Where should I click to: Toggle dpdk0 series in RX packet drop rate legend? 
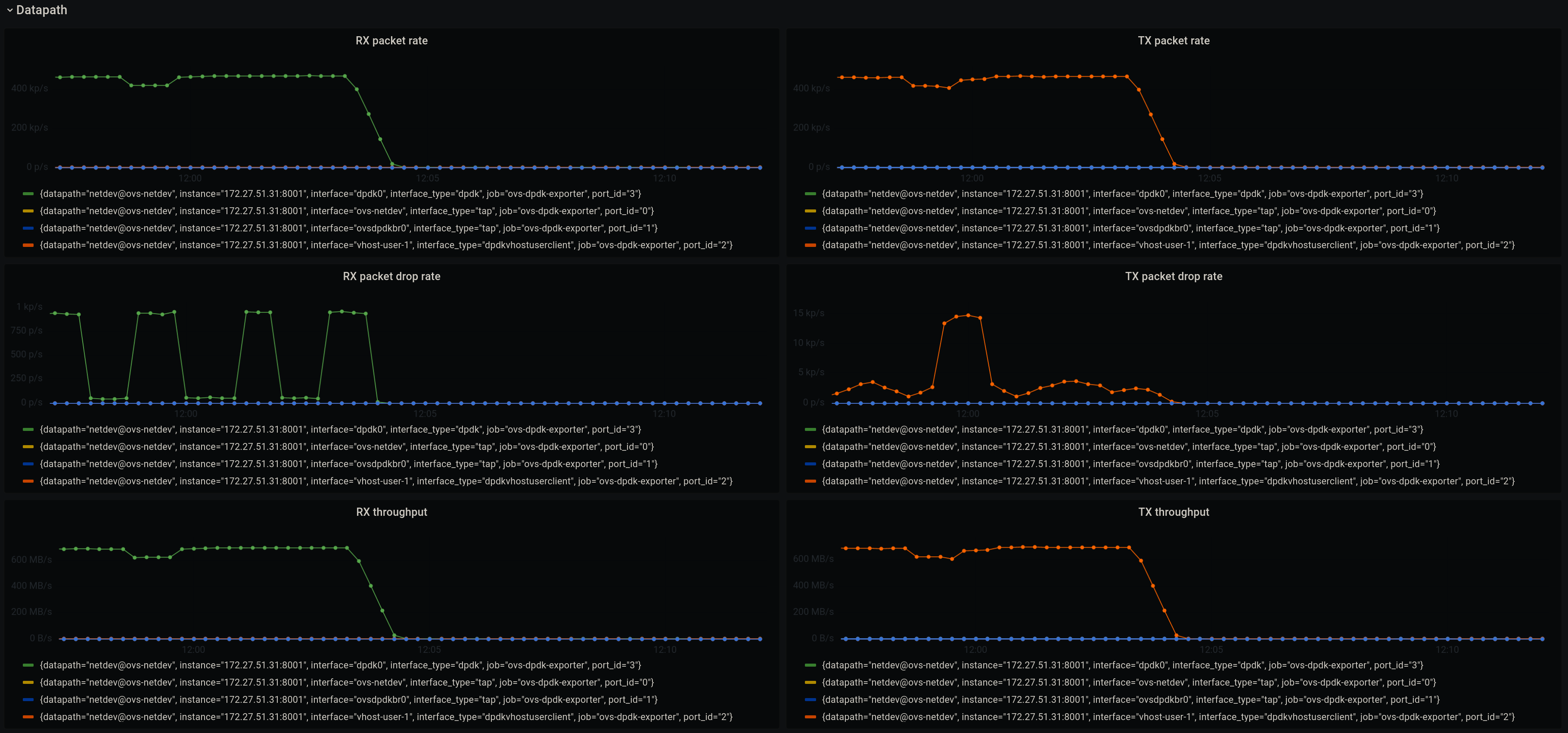tap(340, 430)
